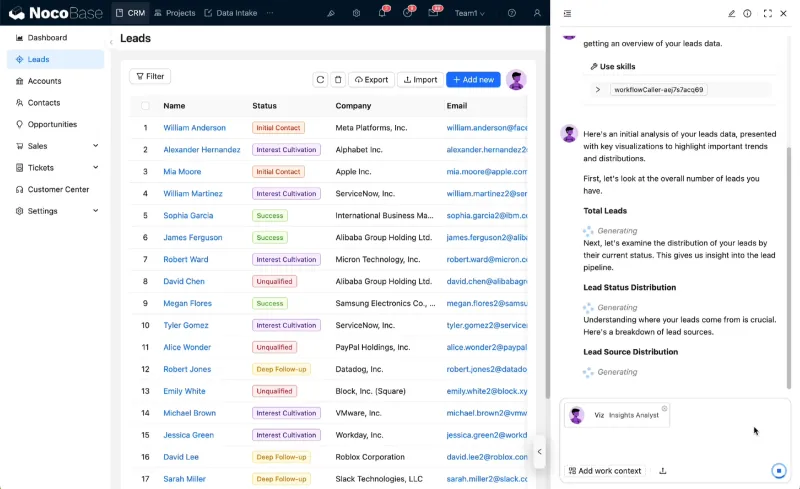Click the Add new button
The image size is (800, 489).
[473, 80]
